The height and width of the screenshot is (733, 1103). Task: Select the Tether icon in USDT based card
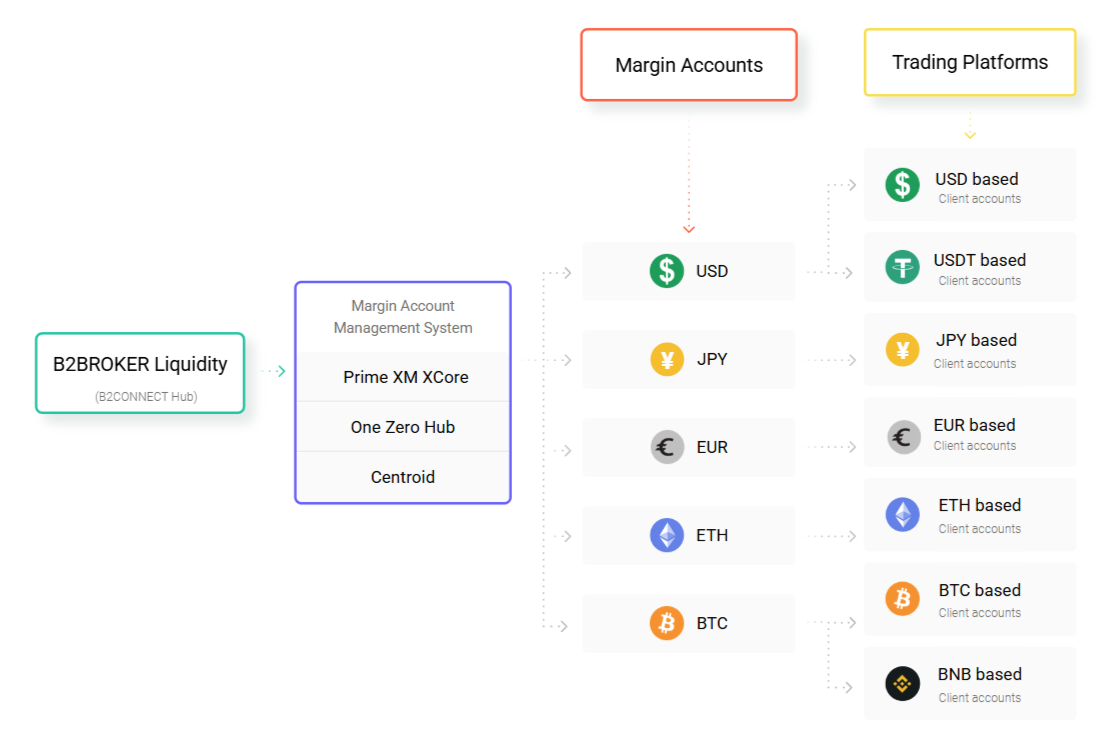coord(903,267)
